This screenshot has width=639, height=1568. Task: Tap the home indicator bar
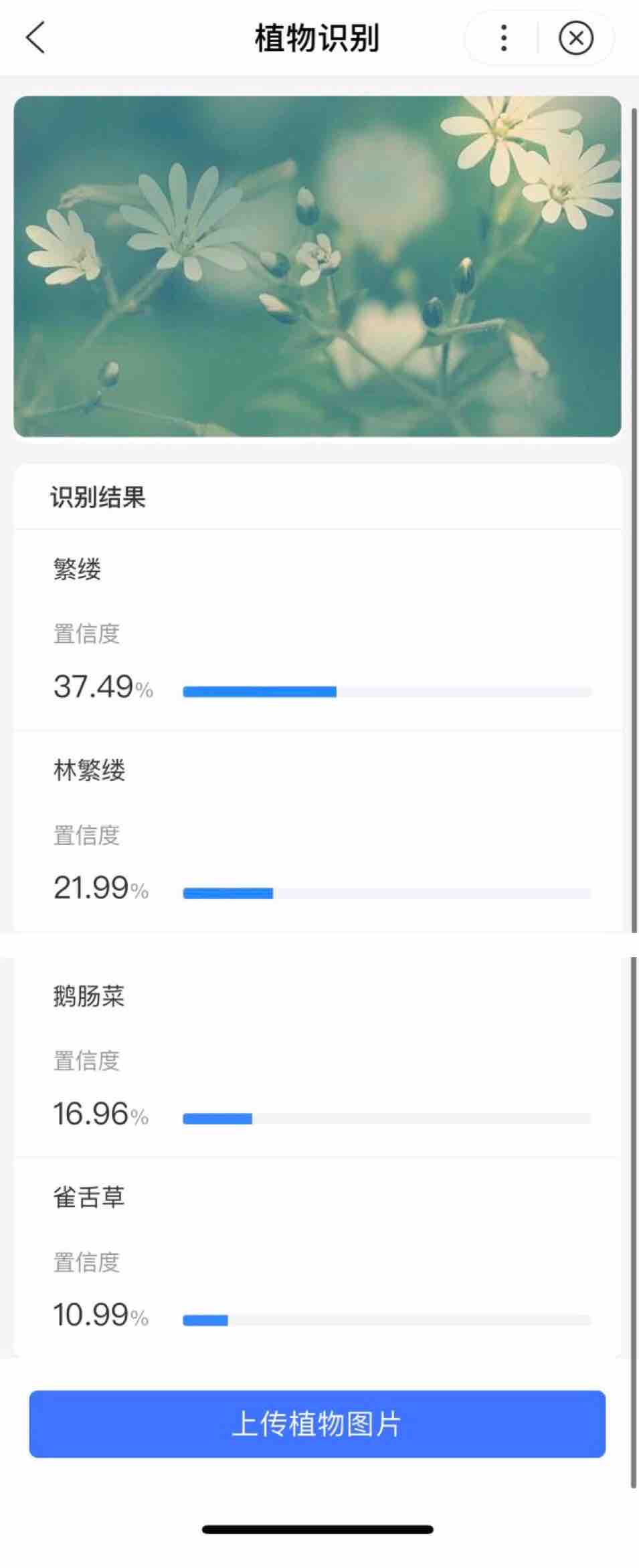coord(317,1529)
